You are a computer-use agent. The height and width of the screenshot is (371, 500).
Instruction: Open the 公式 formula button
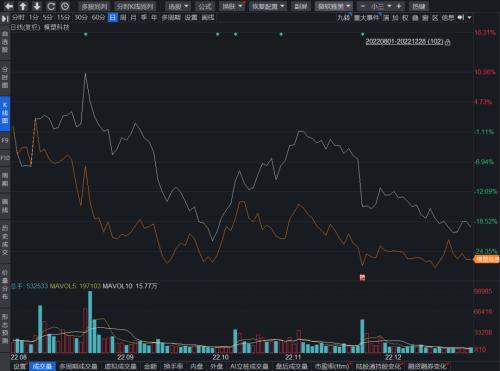coord(205,6)
